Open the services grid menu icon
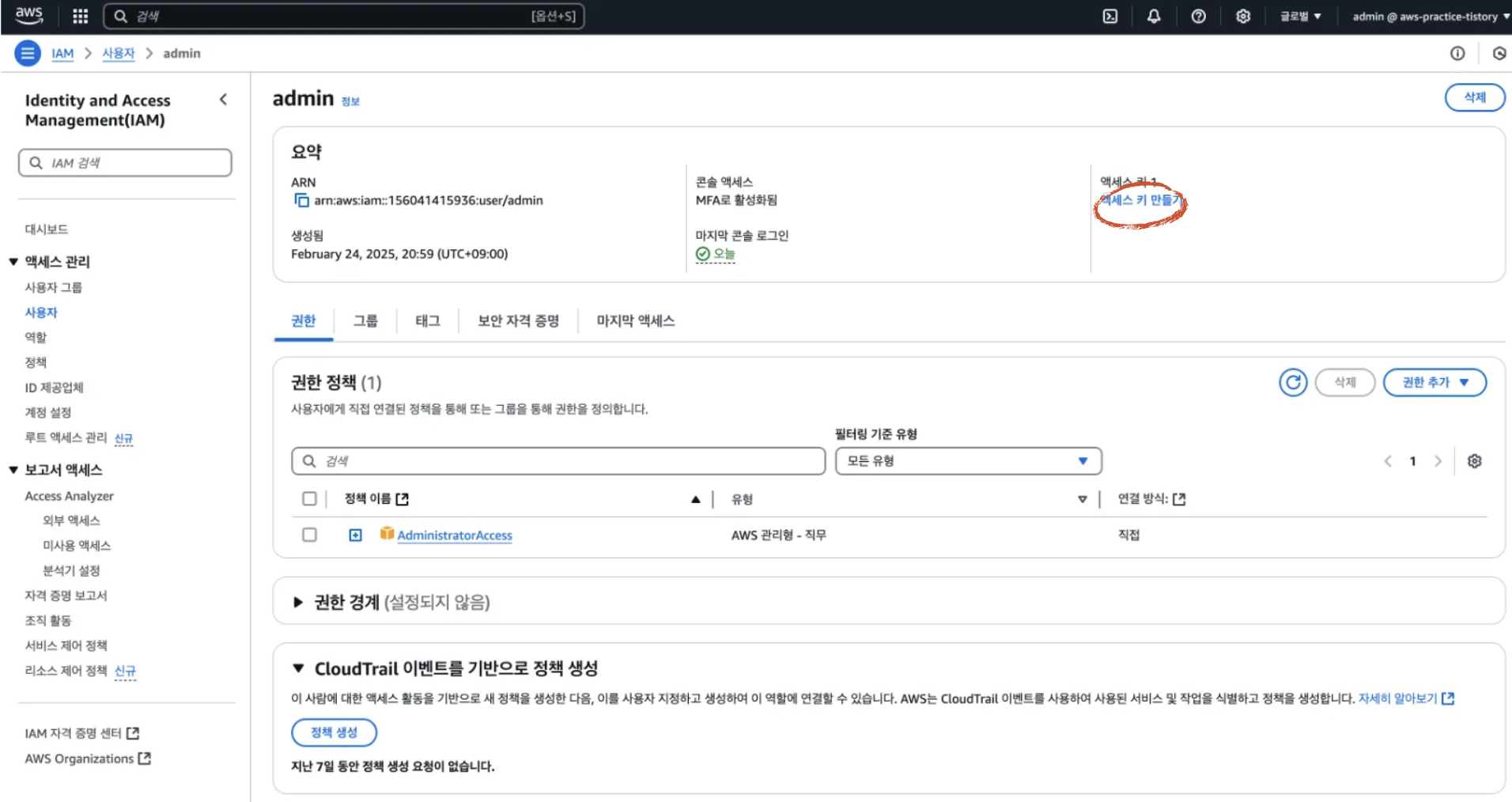The width and height of the screenshot is (1512, 802). pos(80,16)
